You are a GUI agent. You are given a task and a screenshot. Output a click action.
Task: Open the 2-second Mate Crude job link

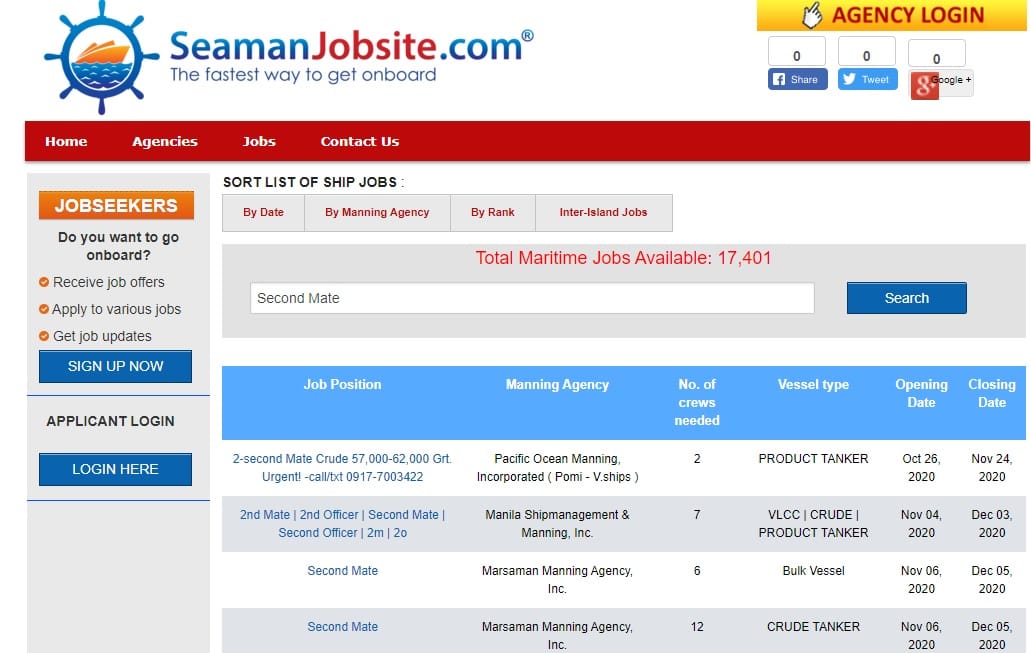point(342,468)
